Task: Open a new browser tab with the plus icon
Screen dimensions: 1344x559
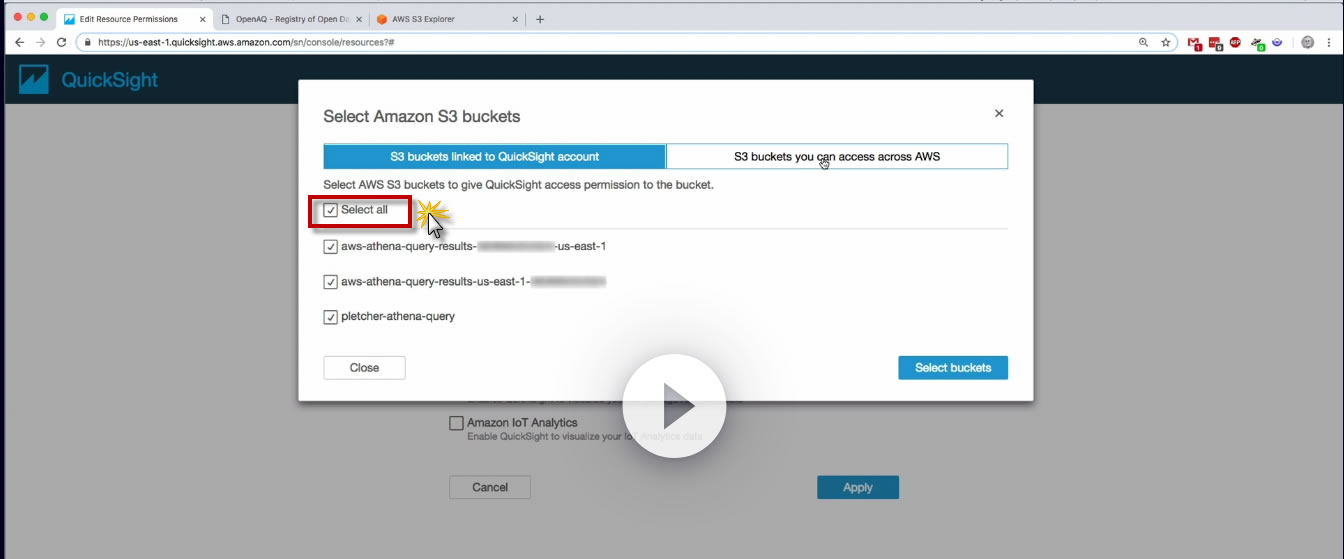Action: [x=540, y=19]
